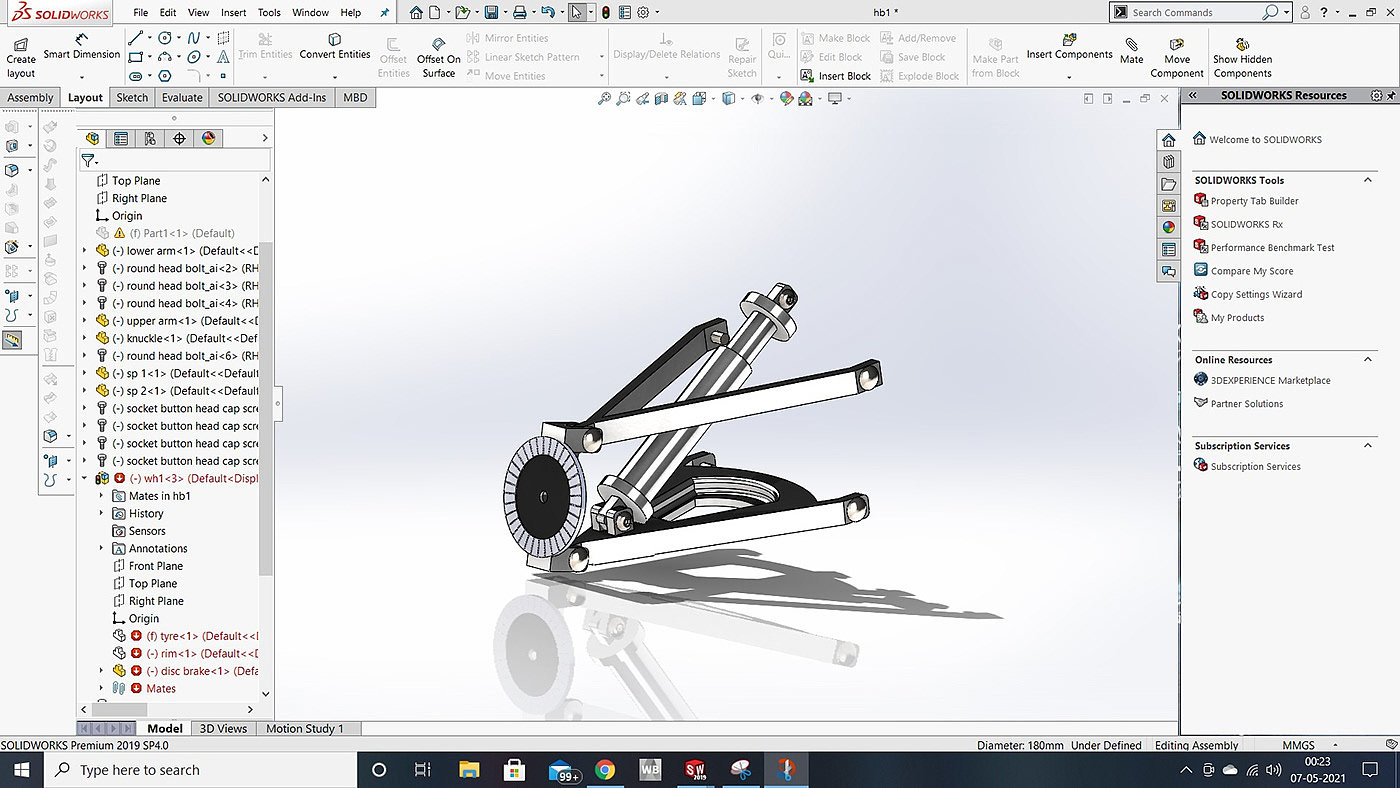Collapse the SOLIDWORKS Tools section
Screen dimensions: 1400x788
1369,180
